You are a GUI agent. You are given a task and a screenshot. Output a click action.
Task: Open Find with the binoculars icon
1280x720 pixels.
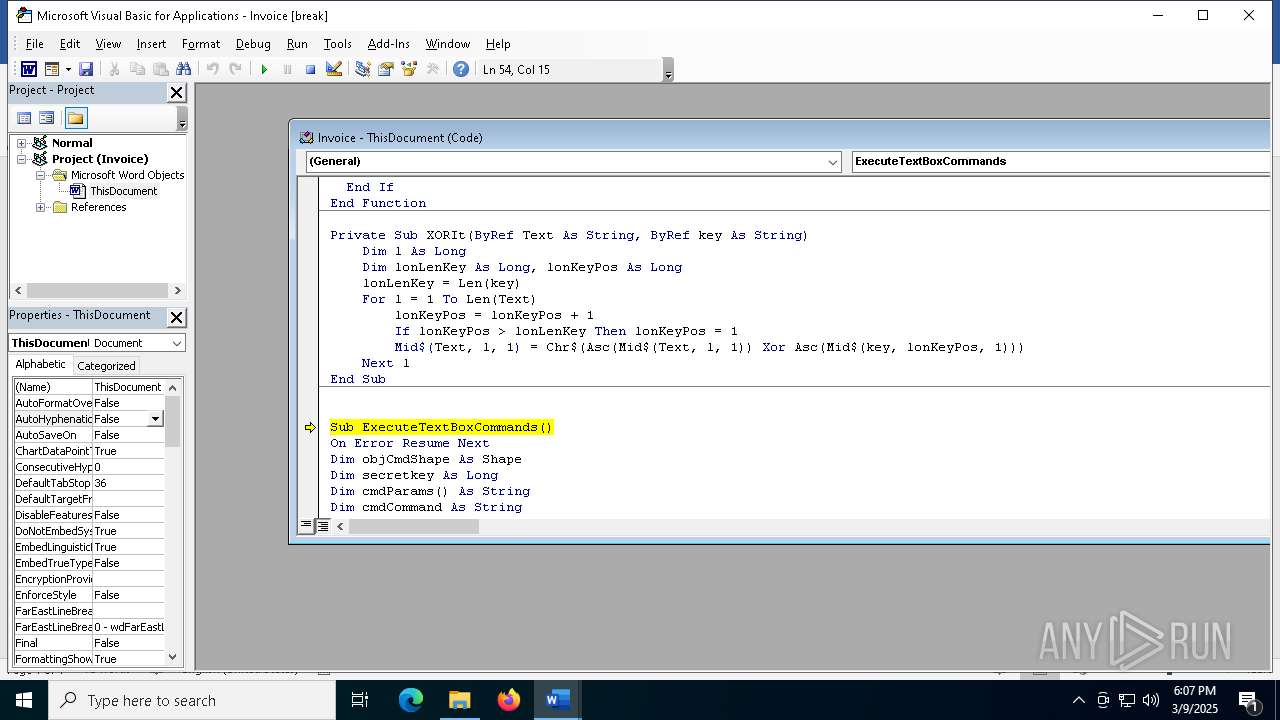pos(183,69)
